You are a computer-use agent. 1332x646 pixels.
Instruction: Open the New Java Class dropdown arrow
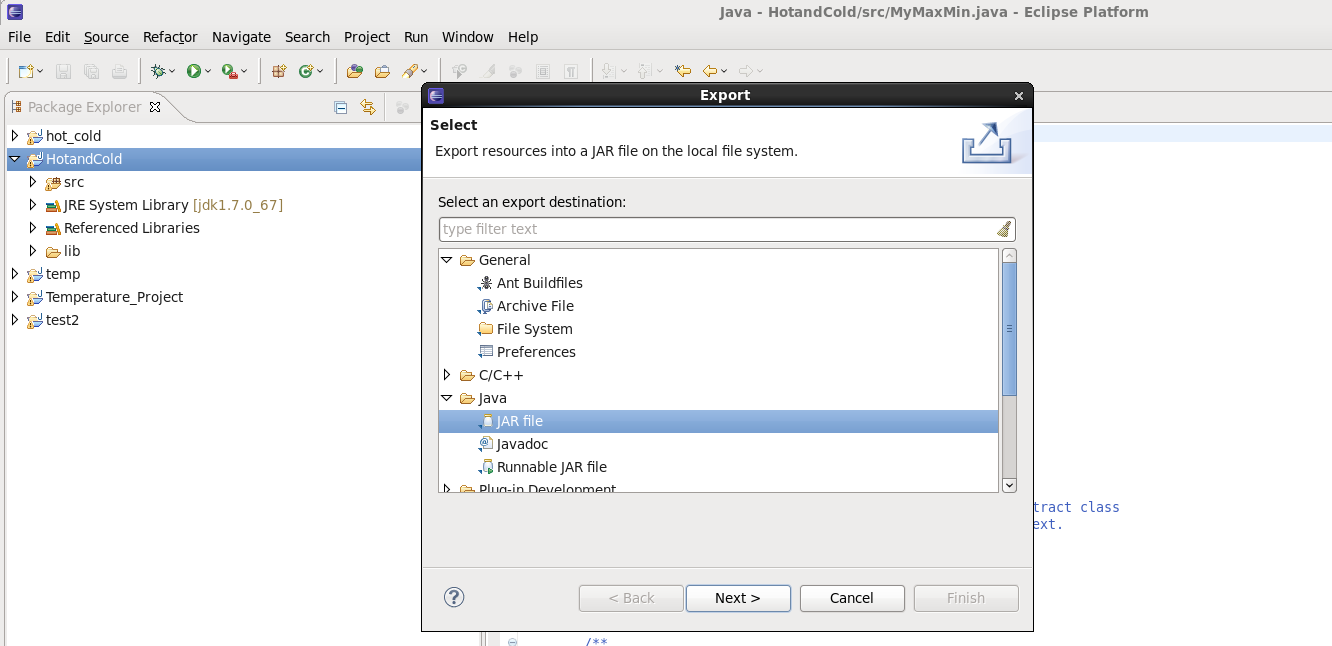pos(321,71)
